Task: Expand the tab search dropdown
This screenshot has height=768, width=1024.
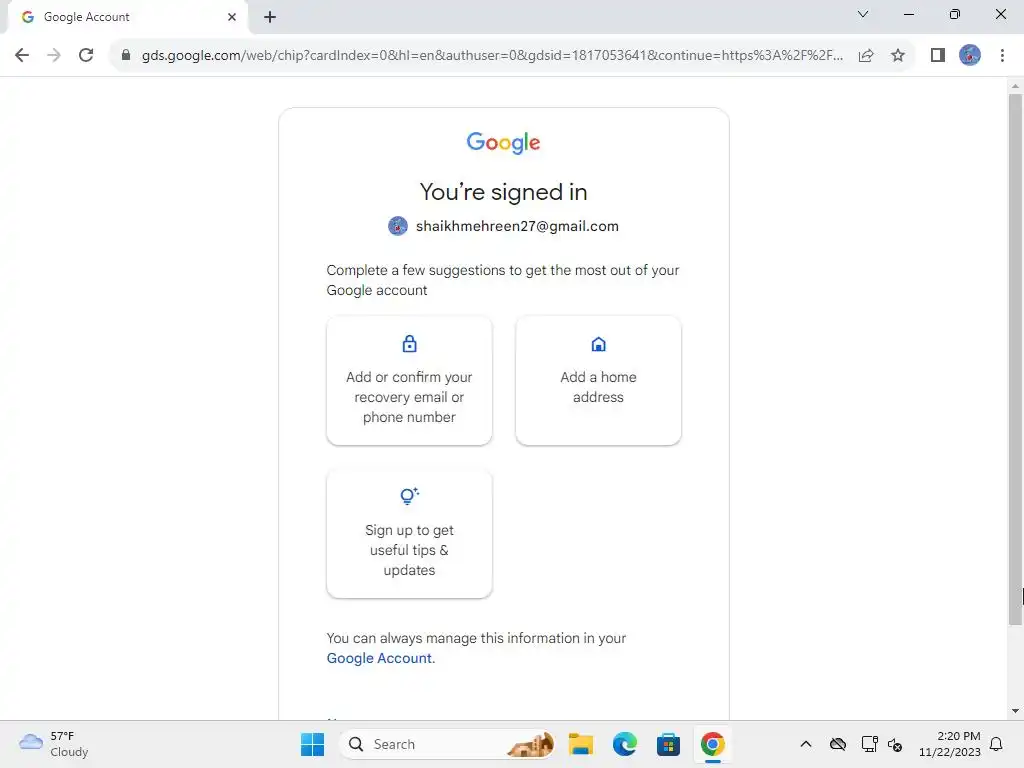Action: click(x=863, y=14)
